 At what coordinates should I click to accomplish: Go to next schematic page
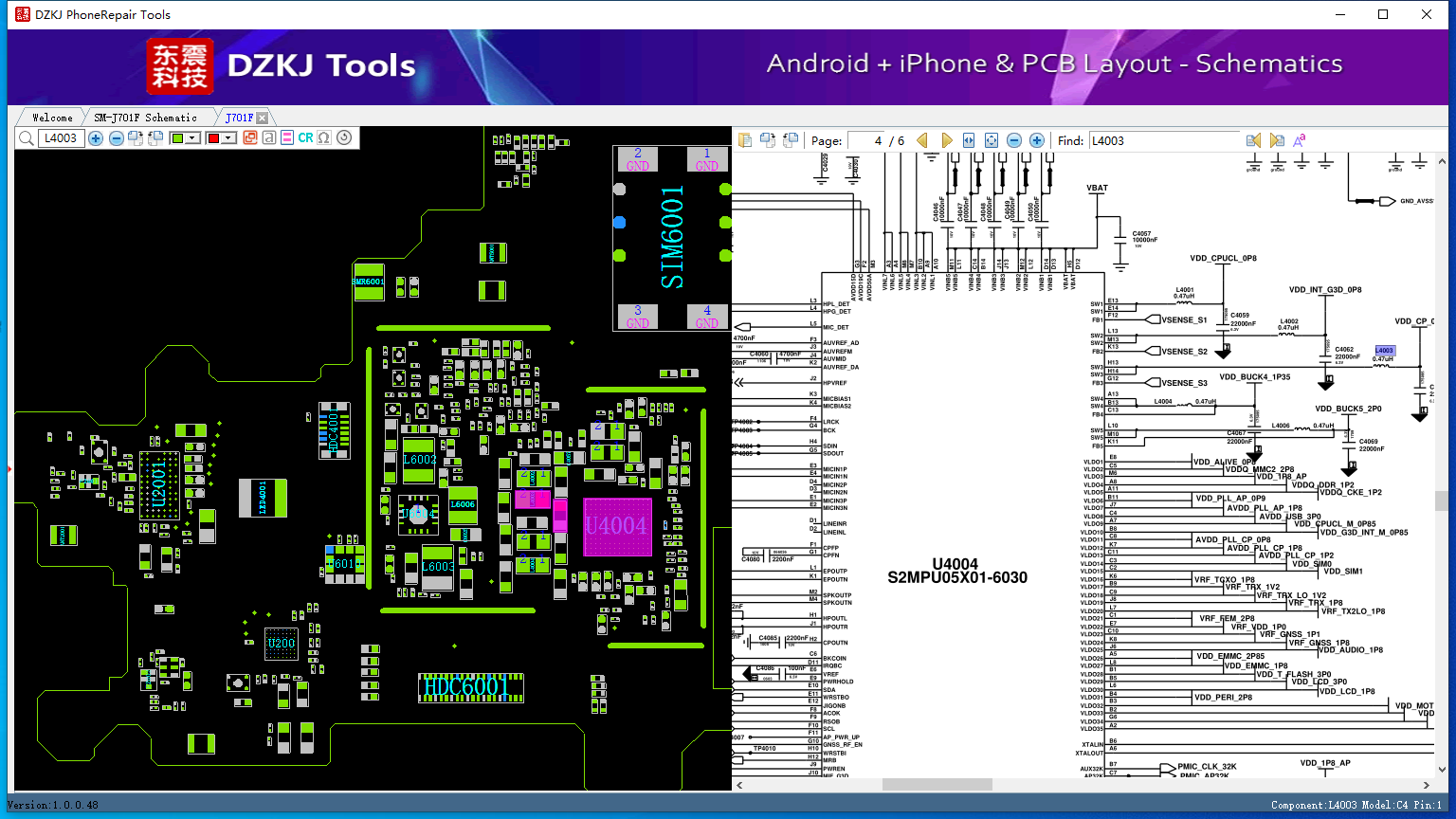point(946,140)
